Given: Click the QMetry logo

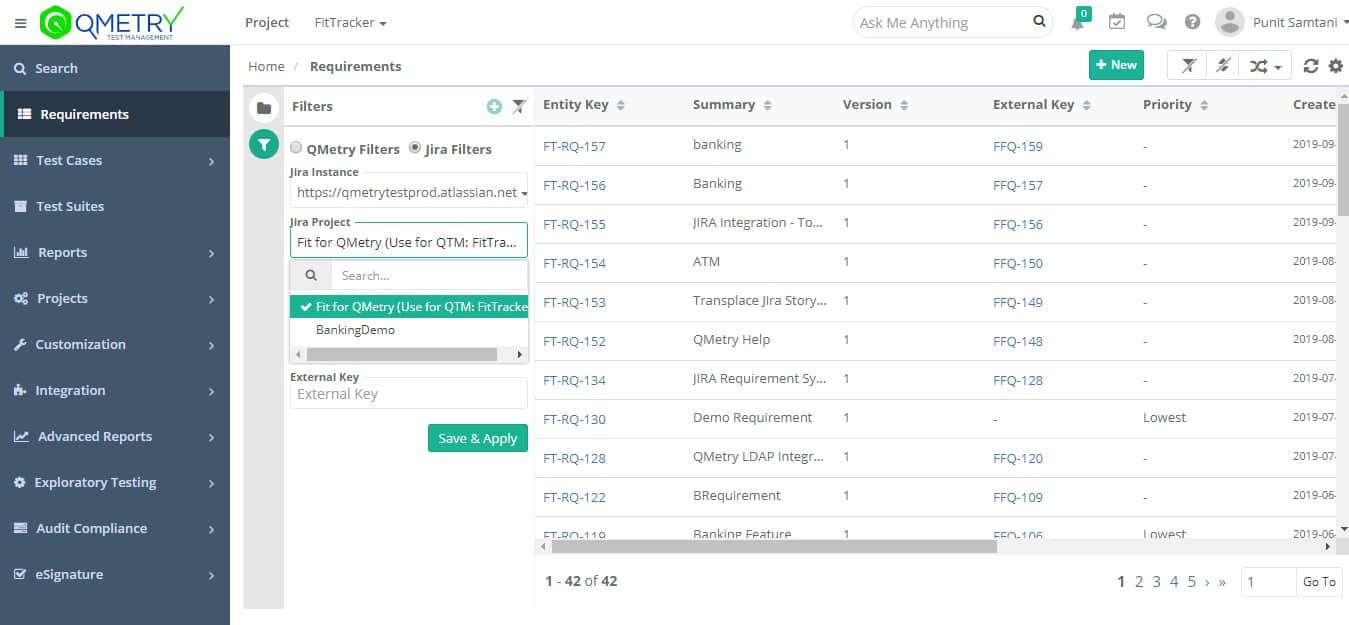Looking at the screenshot, I should (x=111, y=22).
